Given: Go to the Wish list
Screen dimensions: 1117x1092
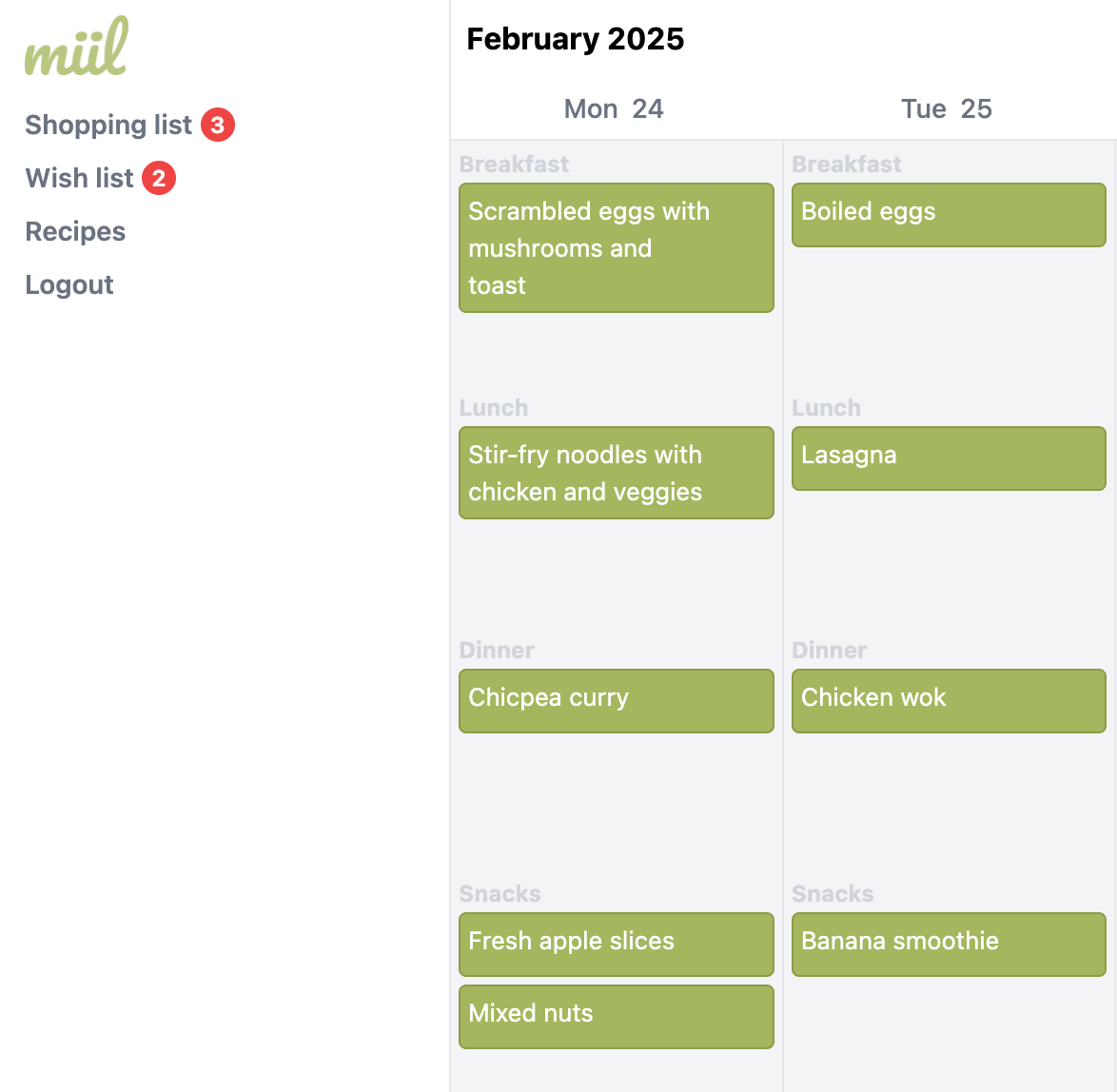Looking at the screenshot, I should [79, 178].
